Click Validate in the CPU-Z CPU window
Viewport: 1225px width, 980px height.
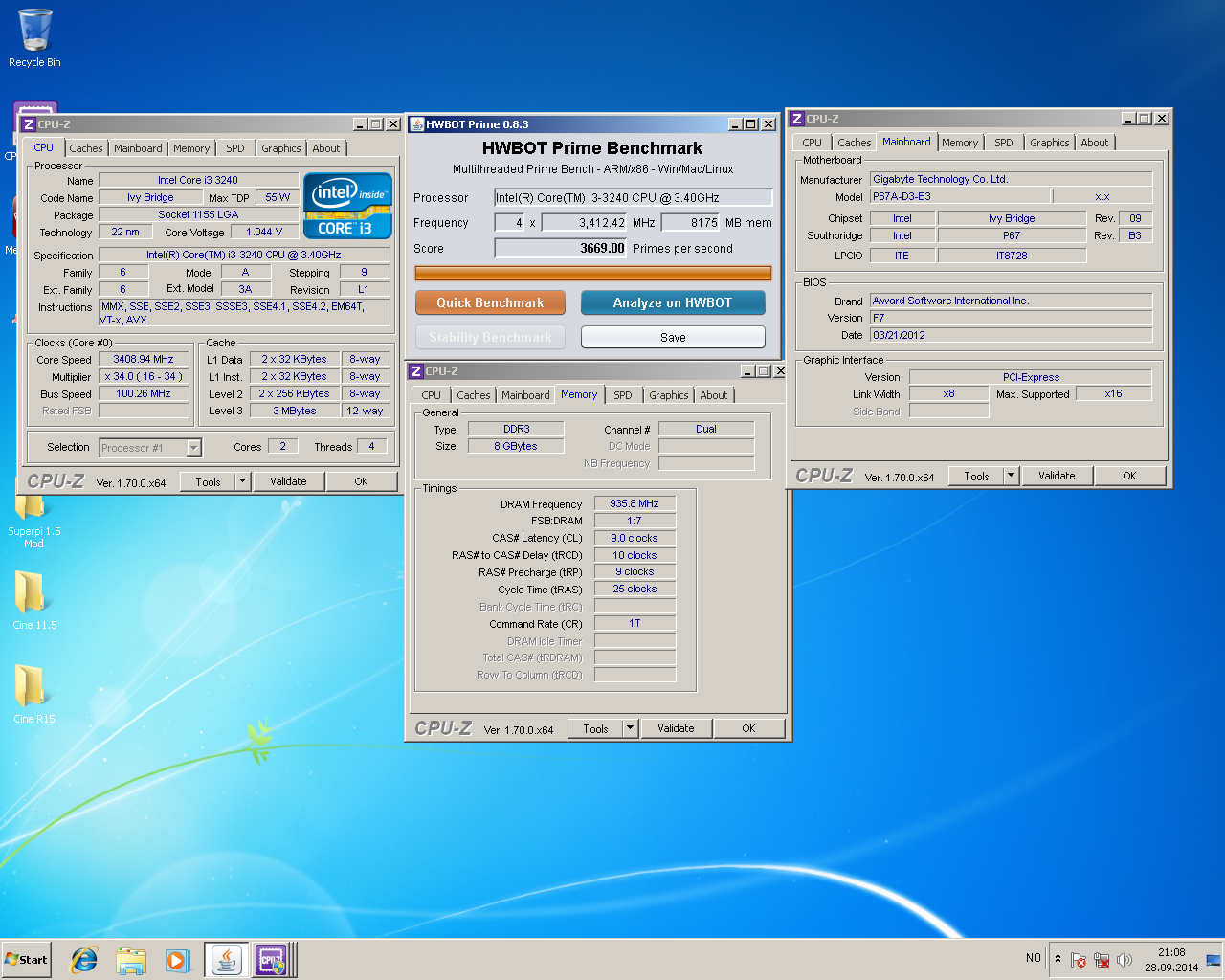point(288,481)
